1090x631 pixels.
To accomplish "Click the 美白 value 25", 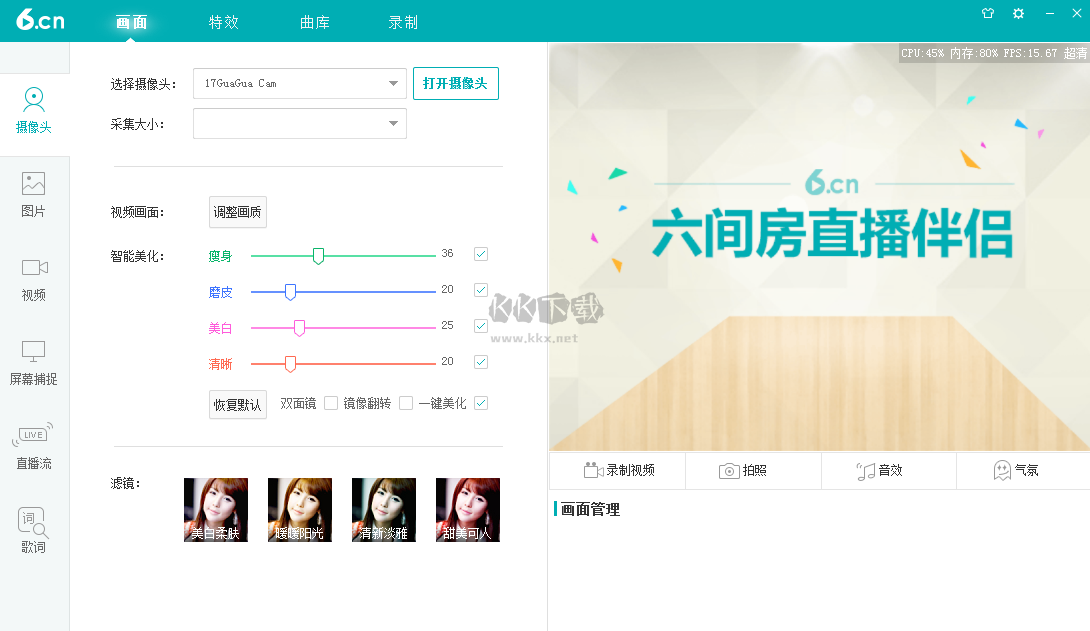I will (447, 325).
